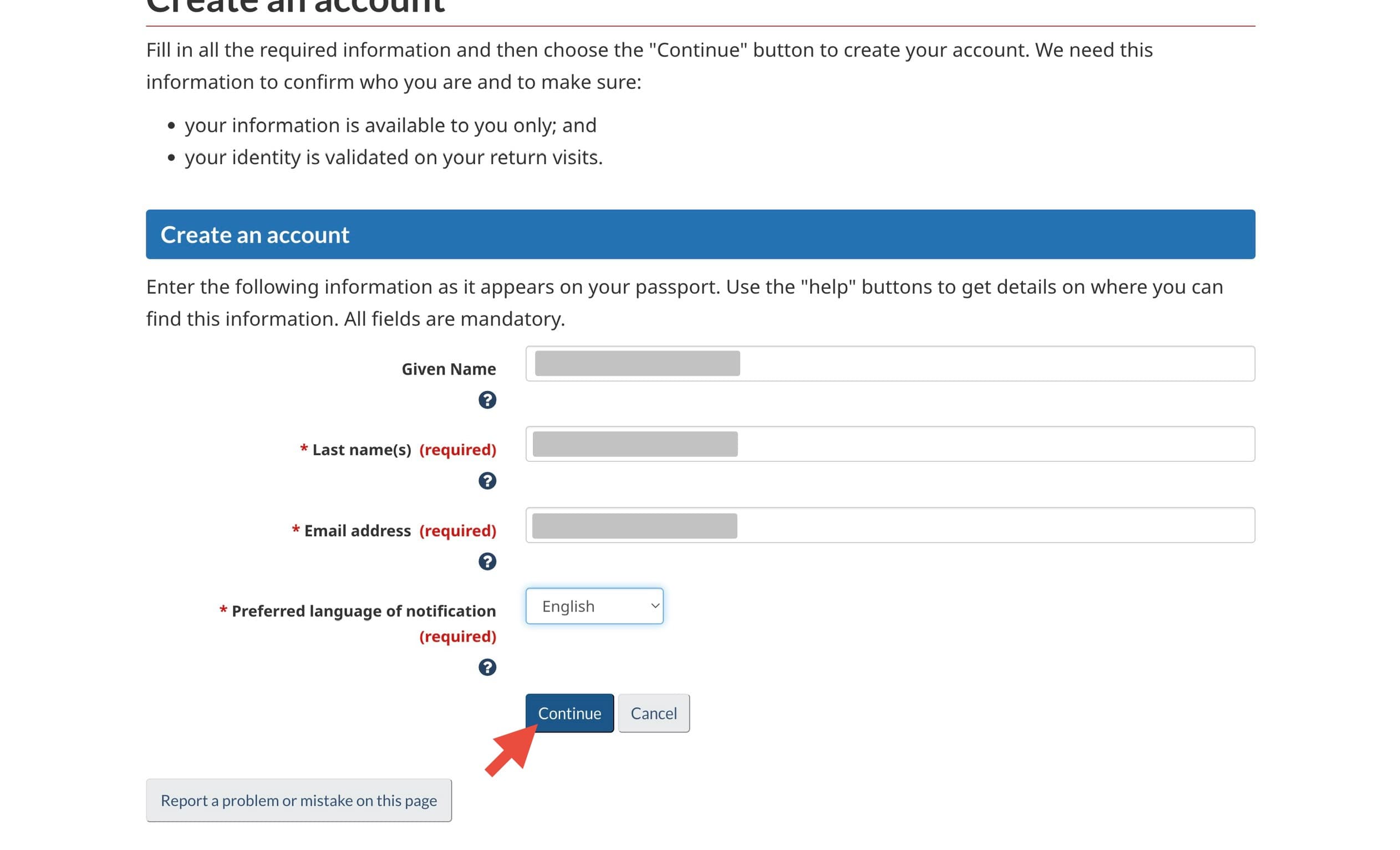This screenshot has height=850, width=1400.
Task: Click the passport instructions paragraph
Action: 684,303
